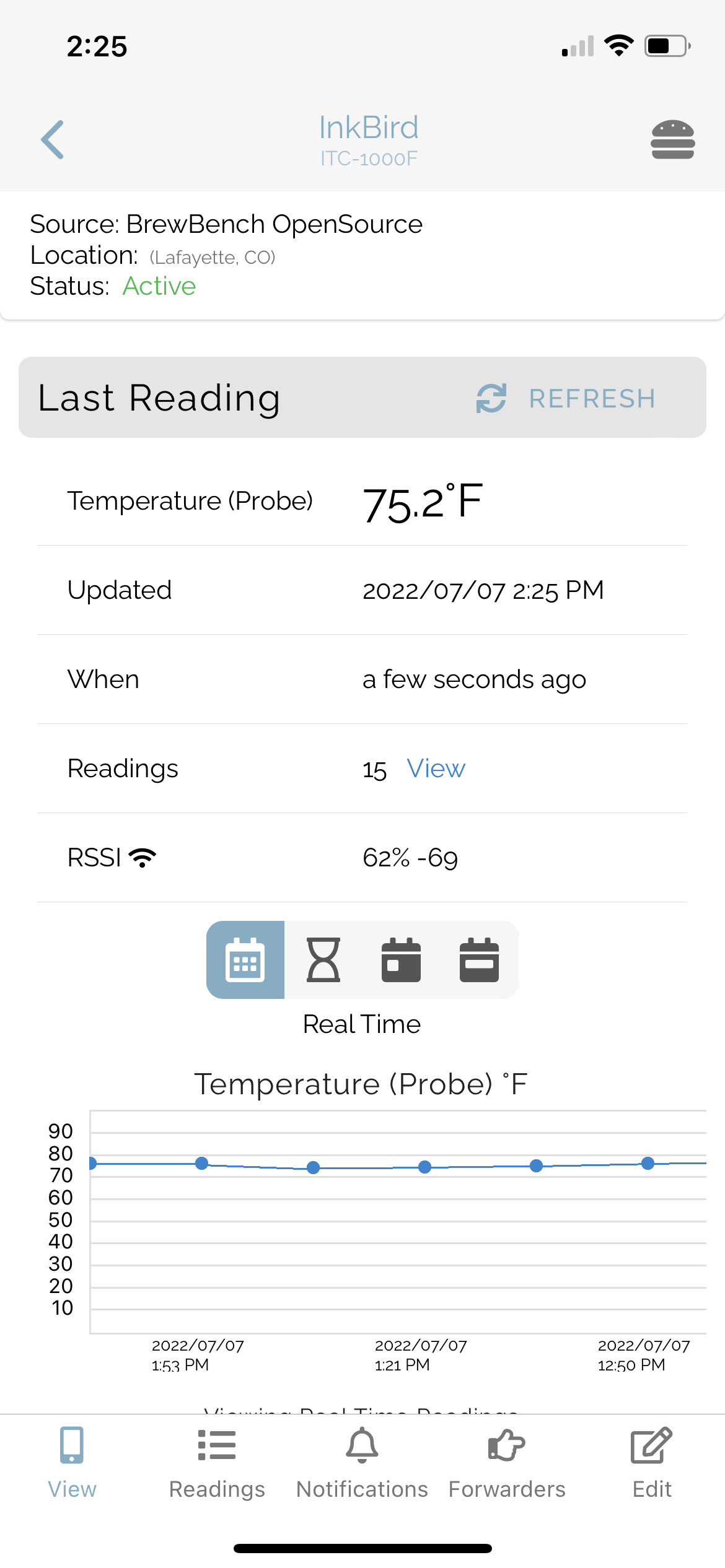Select the Real Time calendar view
Image resolution: width=725 pixels, height=1568 pixels.
click(x=245, y=959)
